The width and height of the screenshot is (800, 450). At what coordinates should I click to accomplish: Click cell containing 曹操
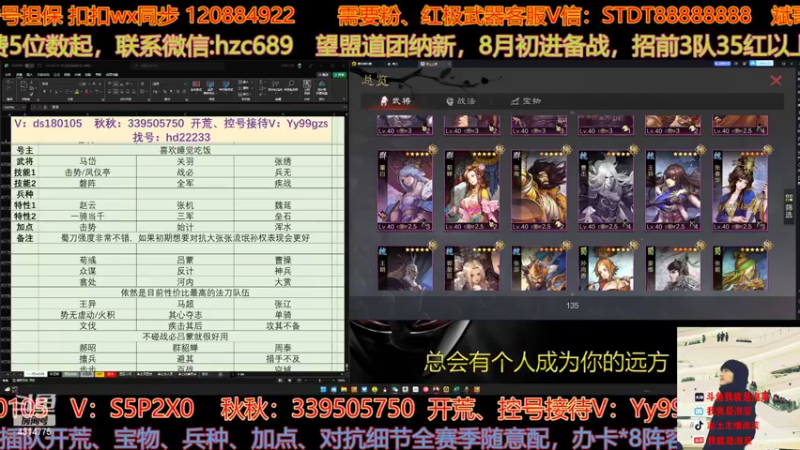coord(283,260)
